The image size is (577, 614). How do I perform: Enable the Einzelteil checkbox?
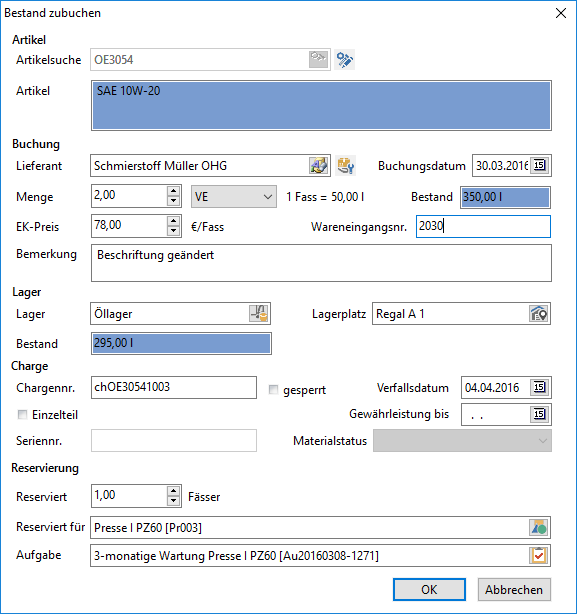pos(22,414)
